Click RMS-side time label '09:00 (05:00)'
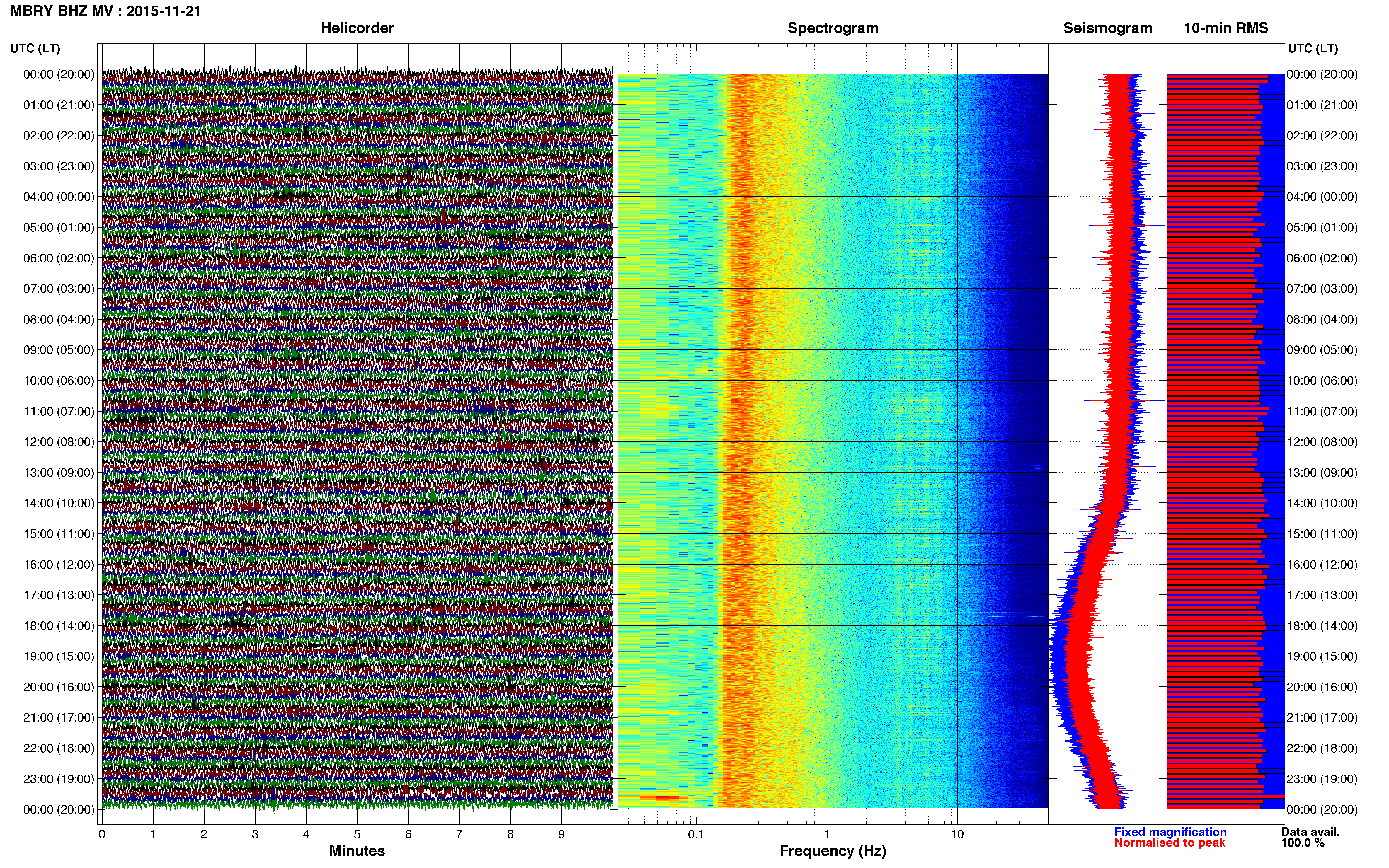Image resolution: width=1389 pixels, height=868 pixels. (x=1322, y=350)
